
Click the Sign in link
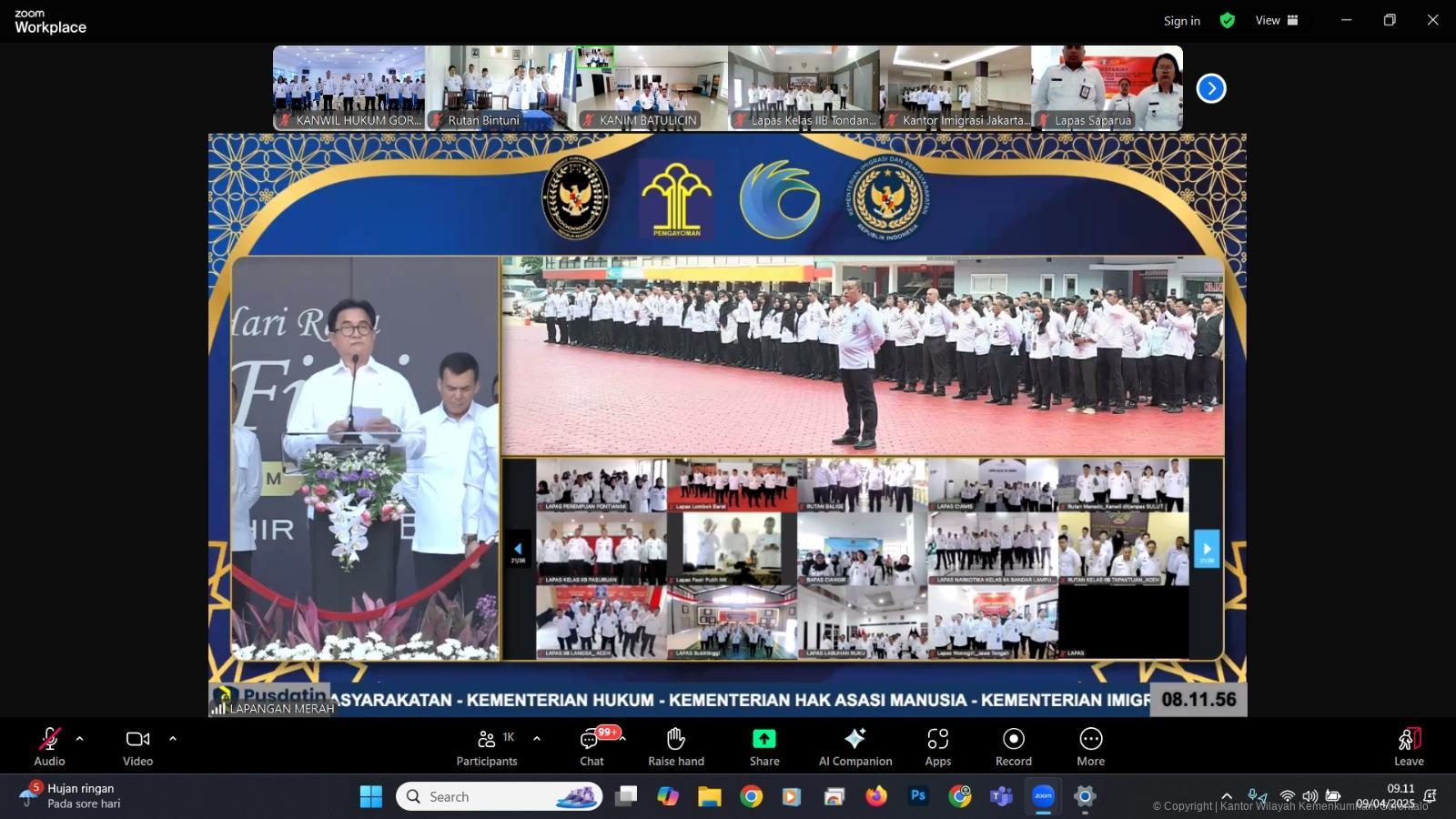1181,21
